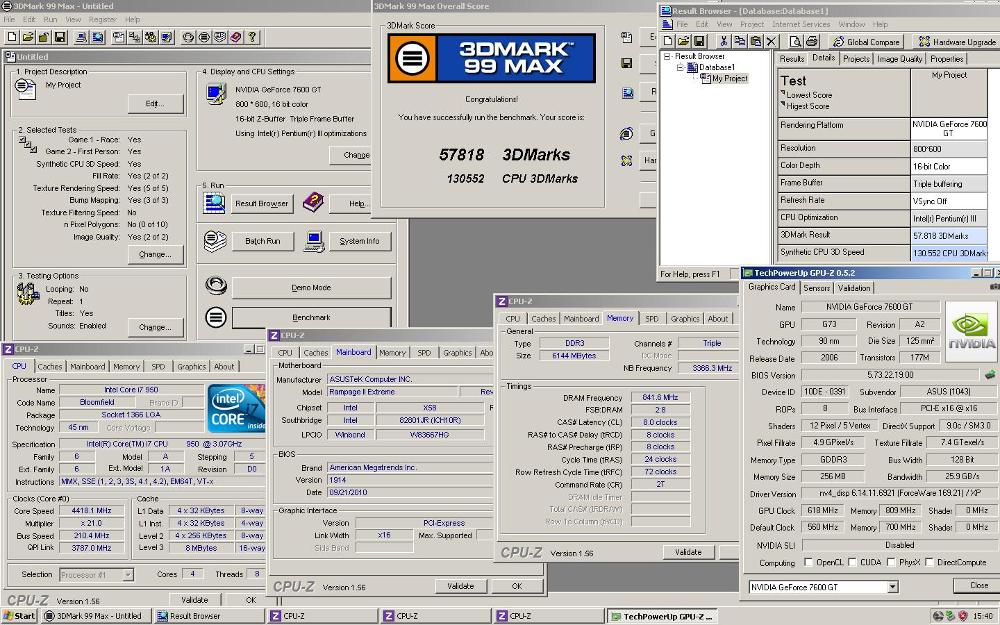Click the benchmark striped-circle toolbar icon in 3DMark

[204, 38]
